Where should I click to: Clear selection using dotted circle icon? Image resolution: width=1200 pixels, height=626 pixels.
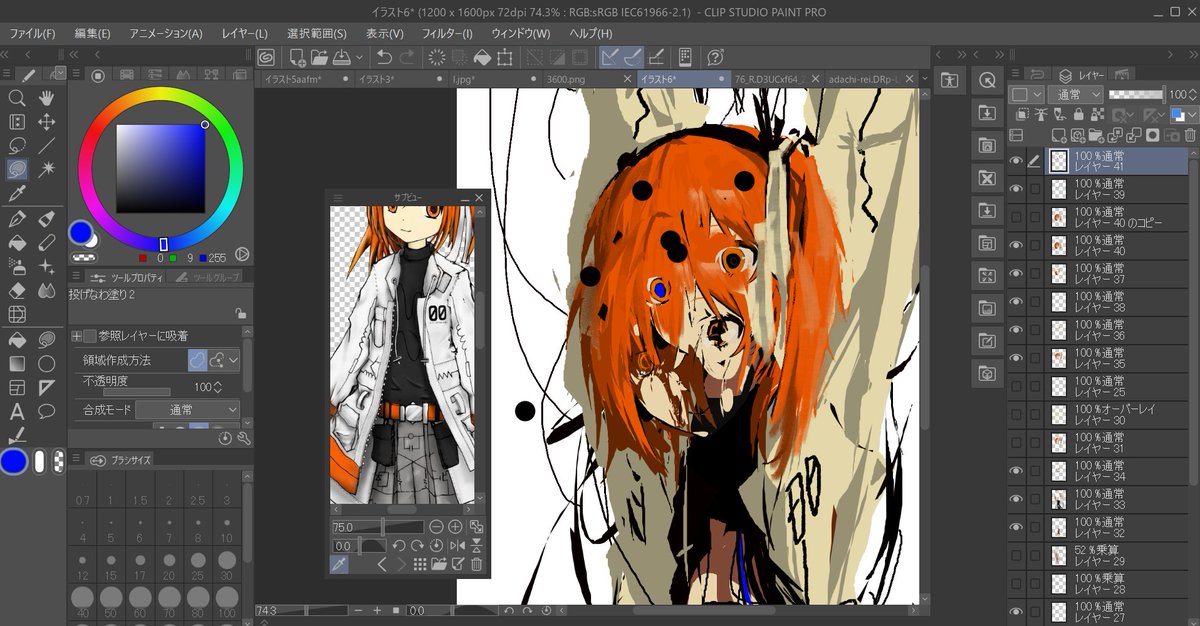point(437,56)
